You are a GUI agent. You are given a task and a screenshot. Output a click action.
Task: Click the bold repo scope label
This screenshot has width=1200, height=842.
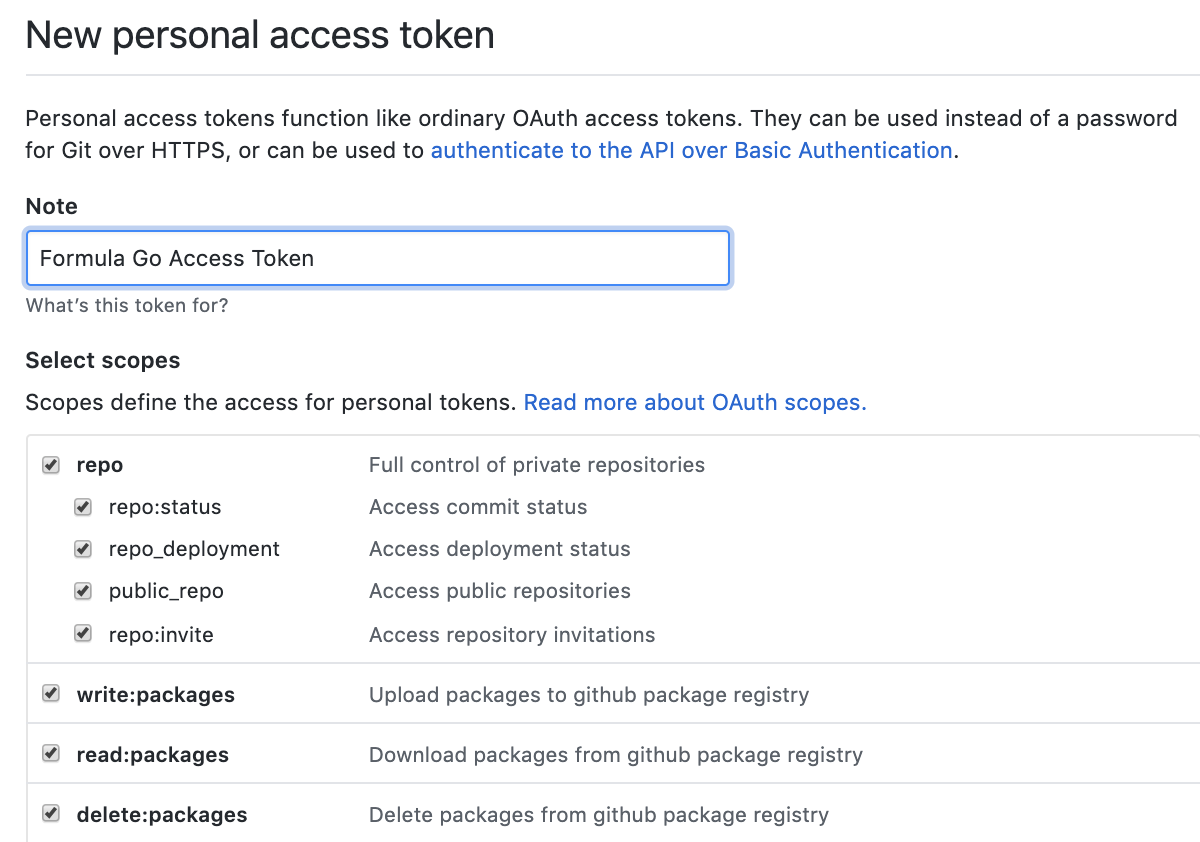click(100, 465)
